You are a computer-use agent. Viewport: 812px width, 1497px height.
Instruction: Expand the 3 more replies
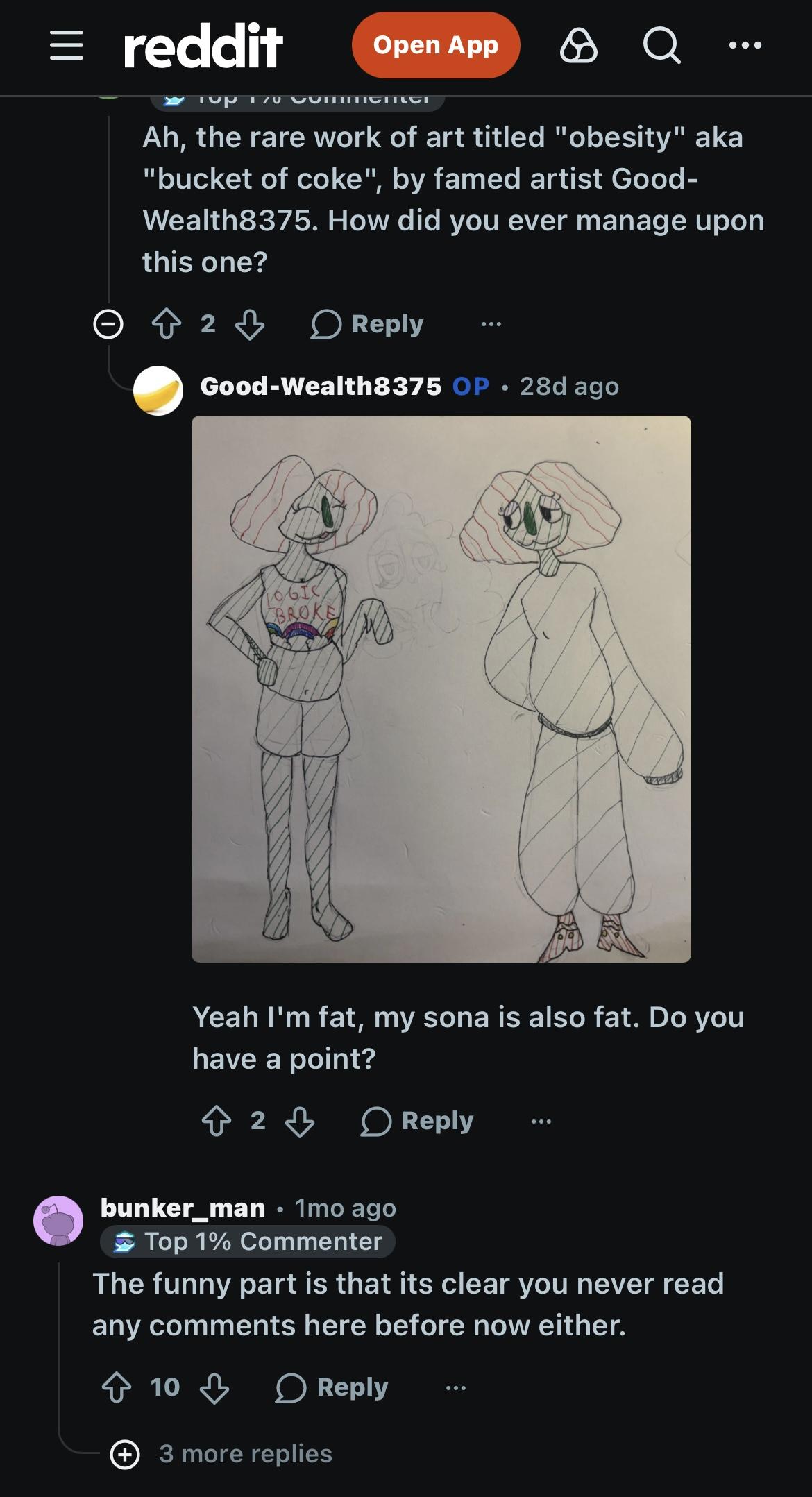tap(221, 1454)
